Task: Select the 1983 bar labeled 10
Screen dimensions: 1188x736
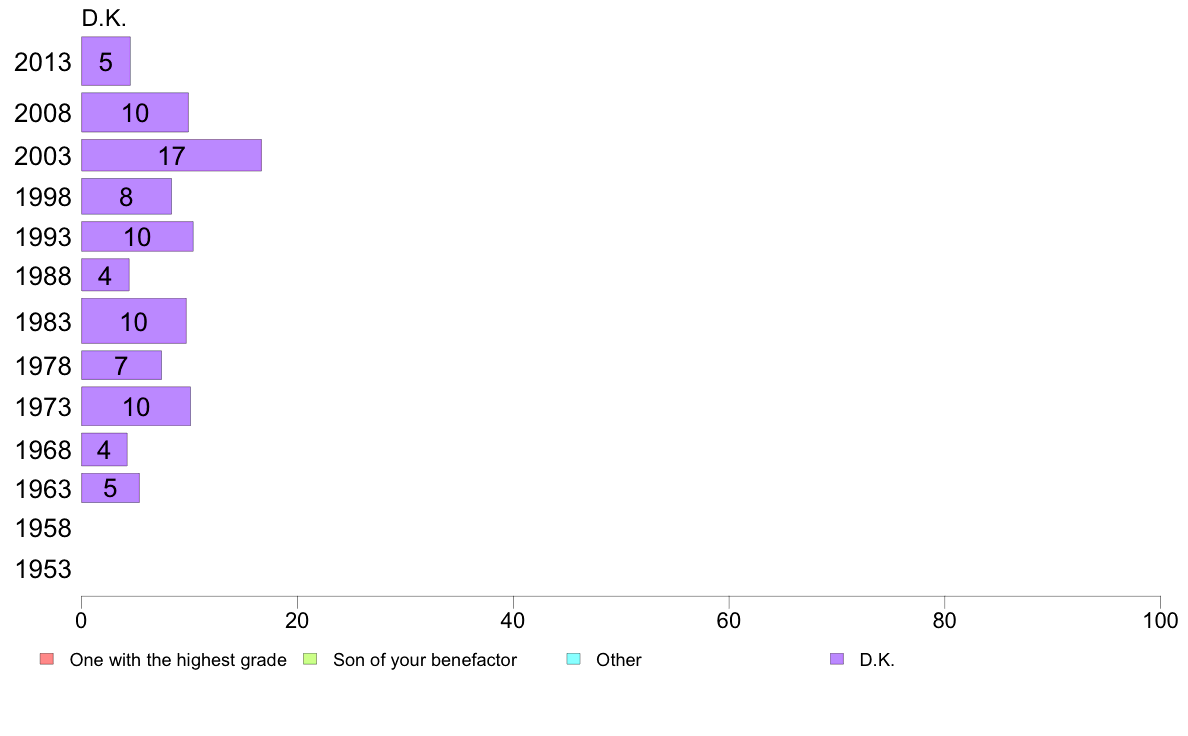Action: click(x=133, y=321)
